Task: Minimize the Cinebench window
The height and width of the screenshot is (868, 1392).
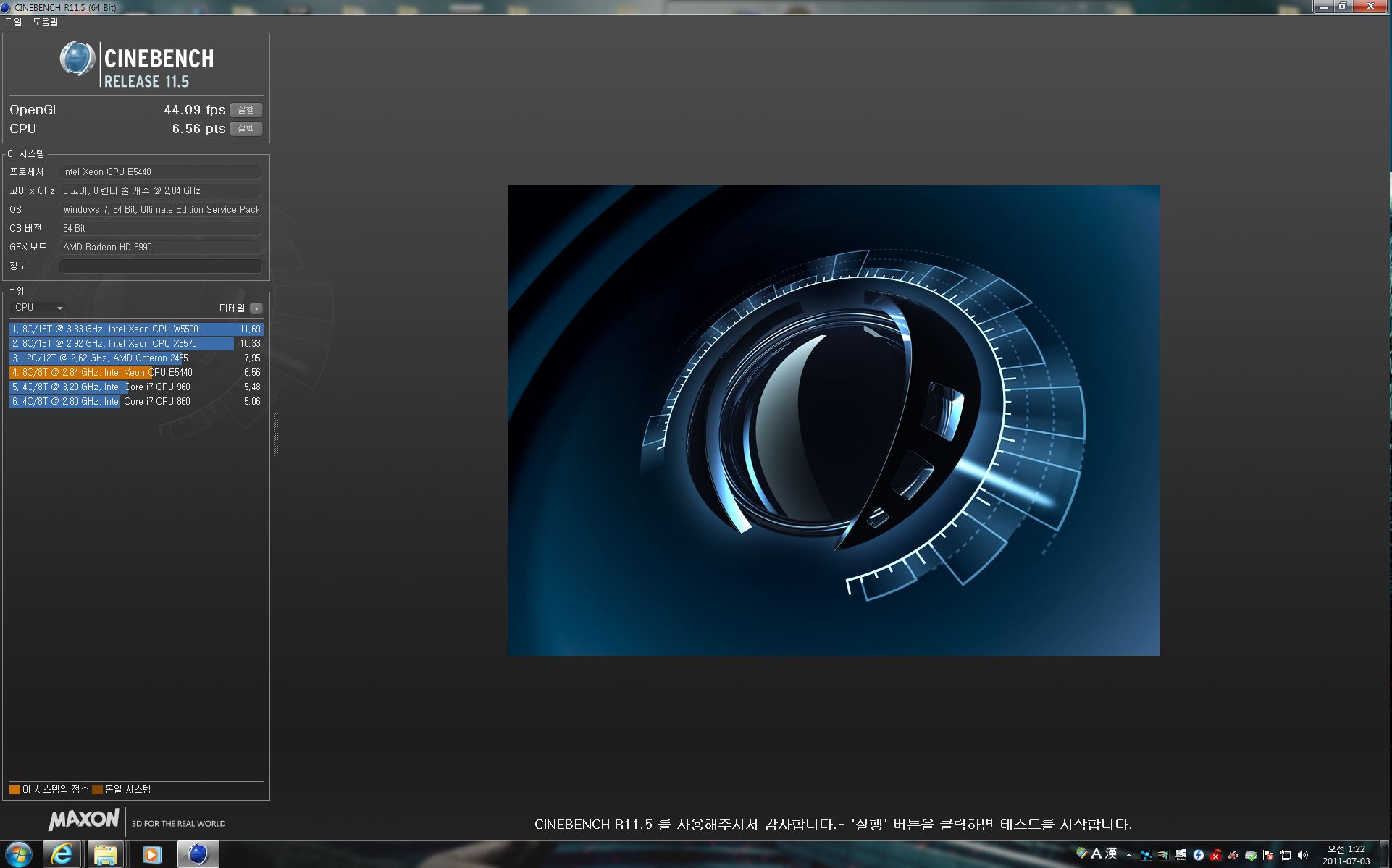Action: click(x=1323, y=7)
